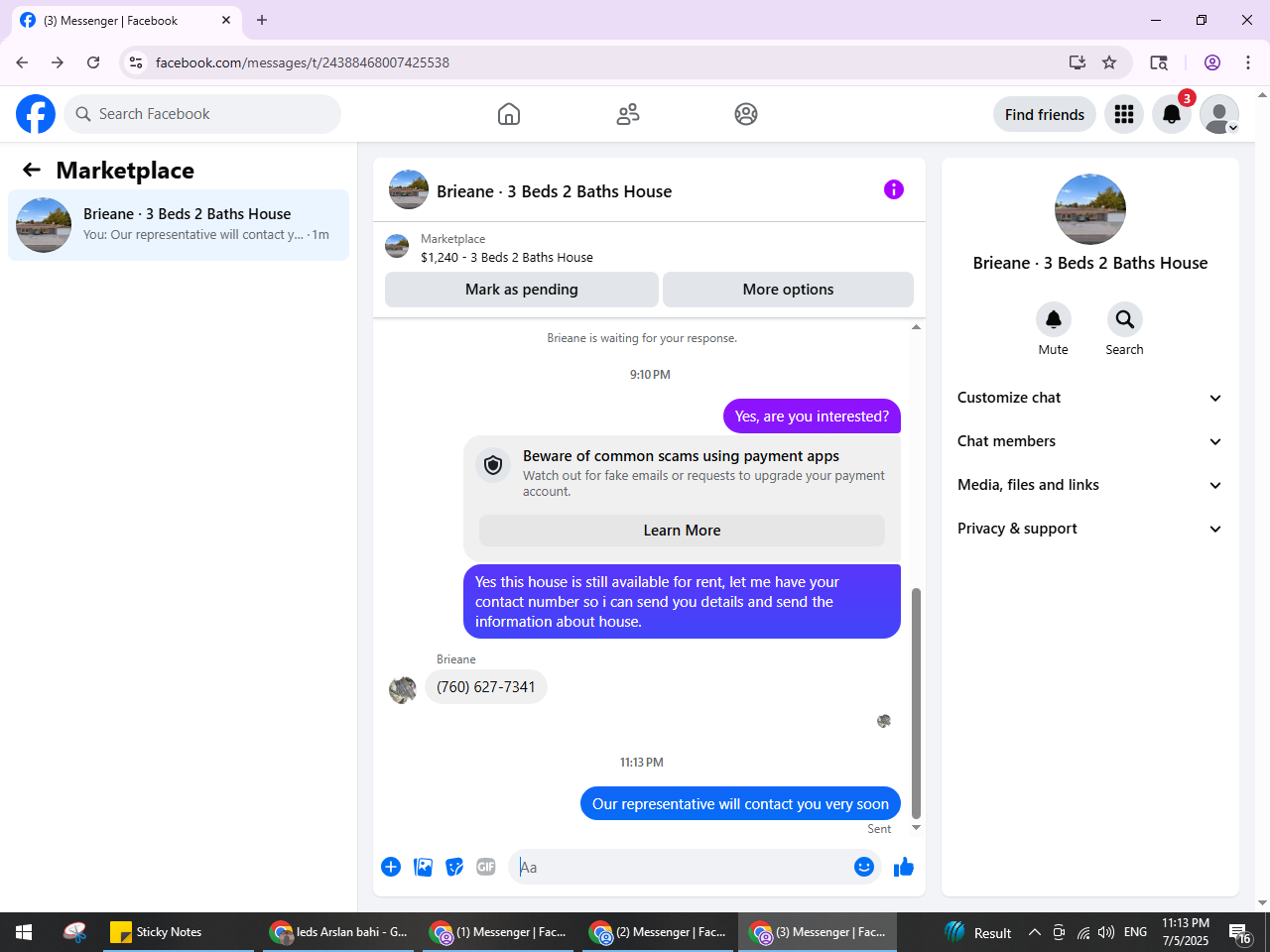View site information icon in address bar
This screenshot has width=1270, height=952.
(136, 62)
